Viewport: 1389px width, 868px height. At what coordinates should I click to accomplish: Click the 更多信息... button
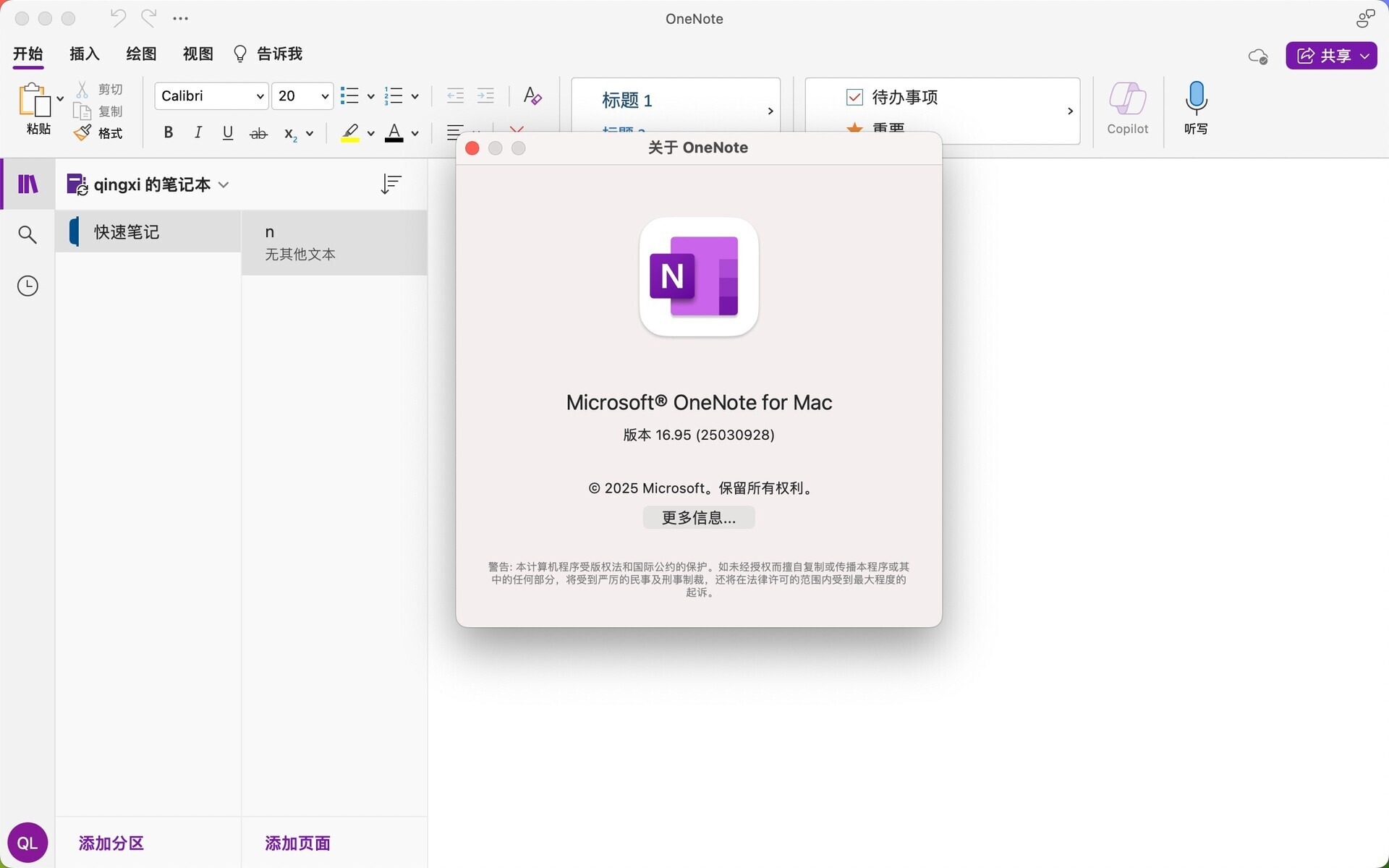699,517
